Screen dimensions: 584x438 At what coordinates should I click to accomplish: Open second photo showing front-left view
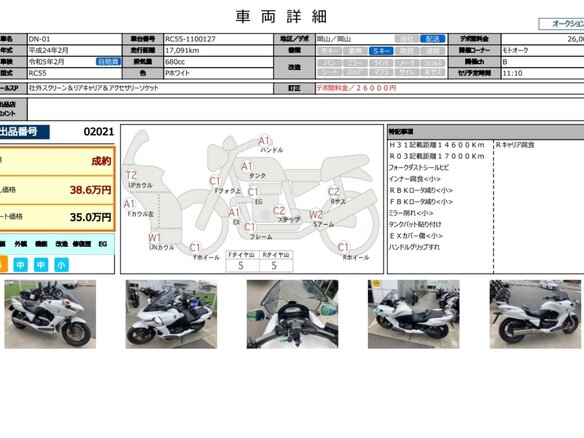click(171, 314)
